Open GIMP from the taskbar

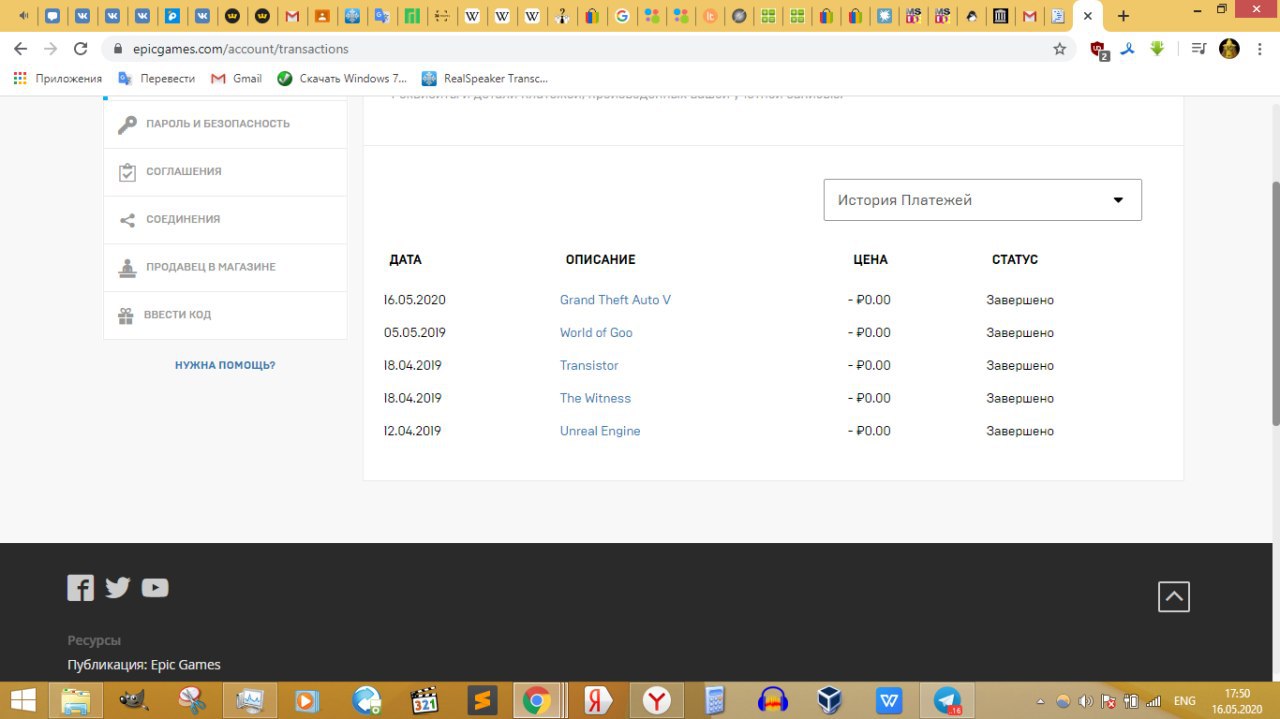[133, 700]
